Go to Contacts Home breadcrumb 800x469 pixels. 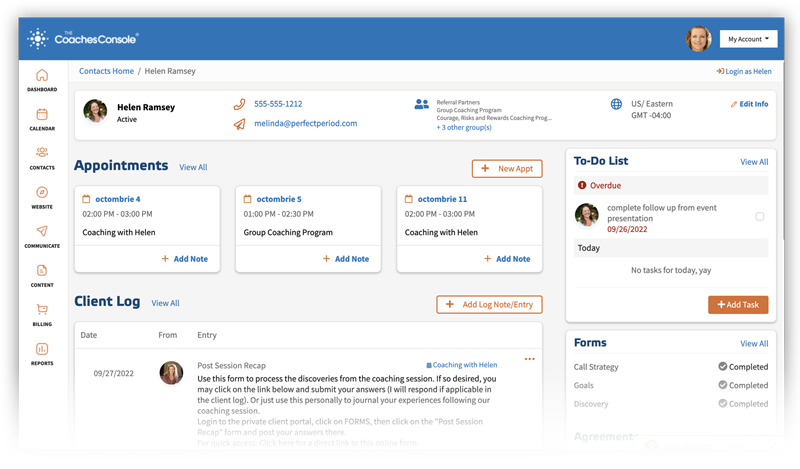106,71
